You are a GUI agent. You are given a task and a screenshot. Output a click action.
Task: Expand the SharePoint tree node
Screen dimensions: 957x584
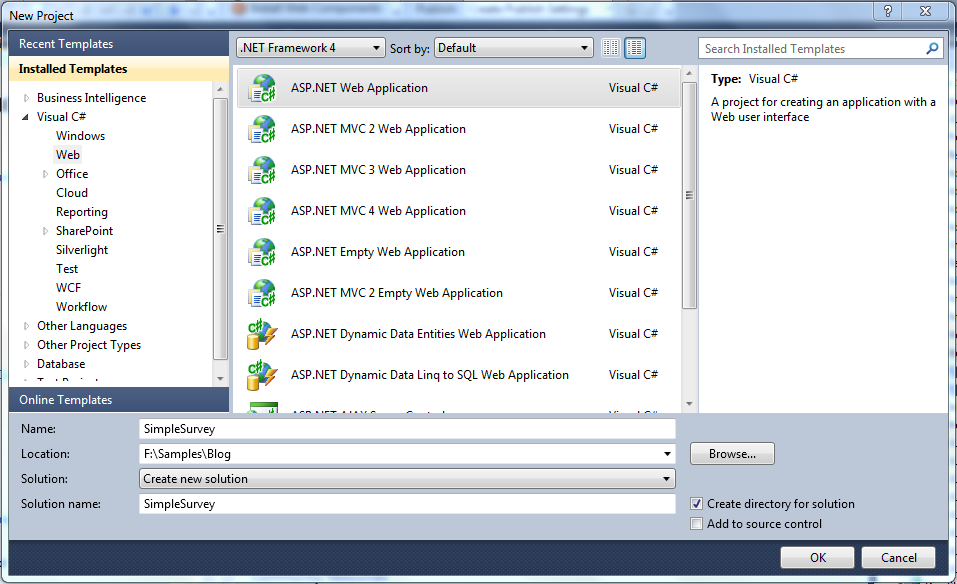click(x=45, y=231)
